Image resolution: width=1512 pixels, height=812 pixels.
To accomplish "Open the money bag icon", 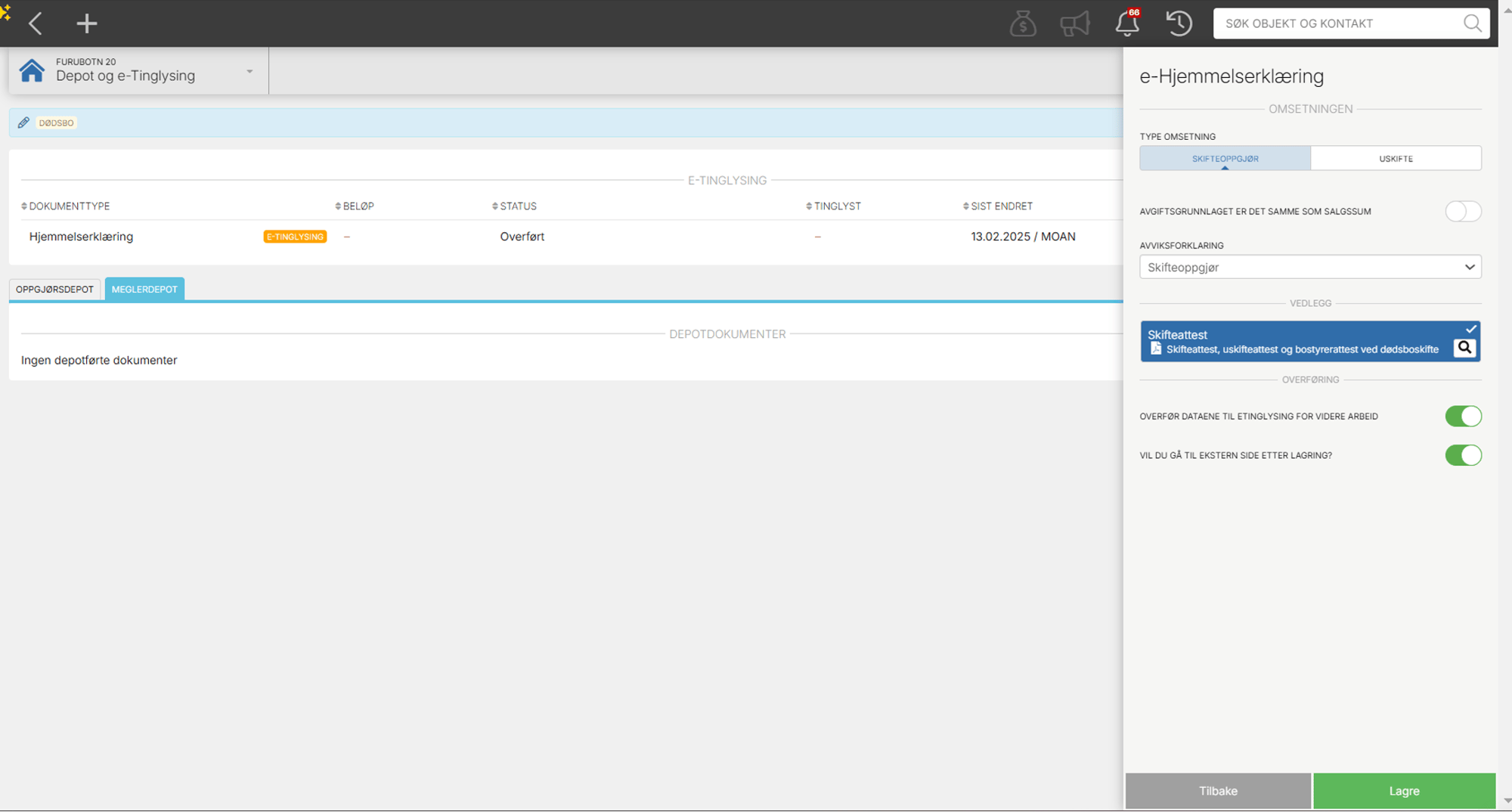I will (1022, 23).
